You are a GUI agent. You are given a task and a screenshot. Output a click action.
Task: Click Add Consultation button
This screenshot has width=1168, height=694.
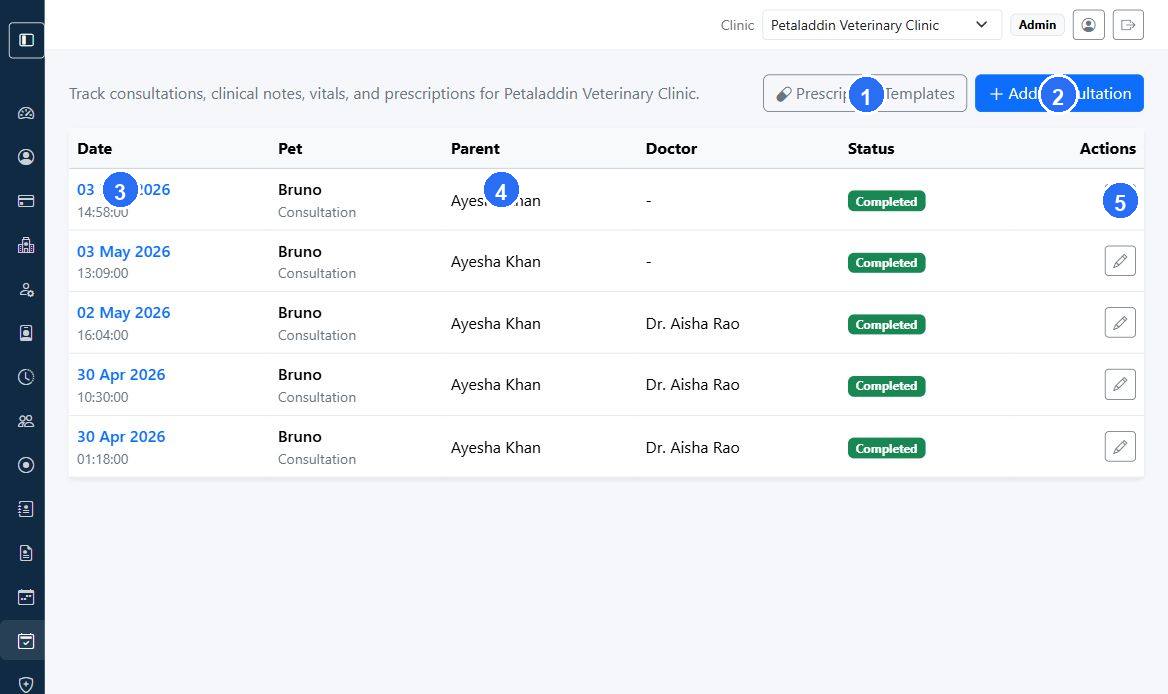(1059, 93)
